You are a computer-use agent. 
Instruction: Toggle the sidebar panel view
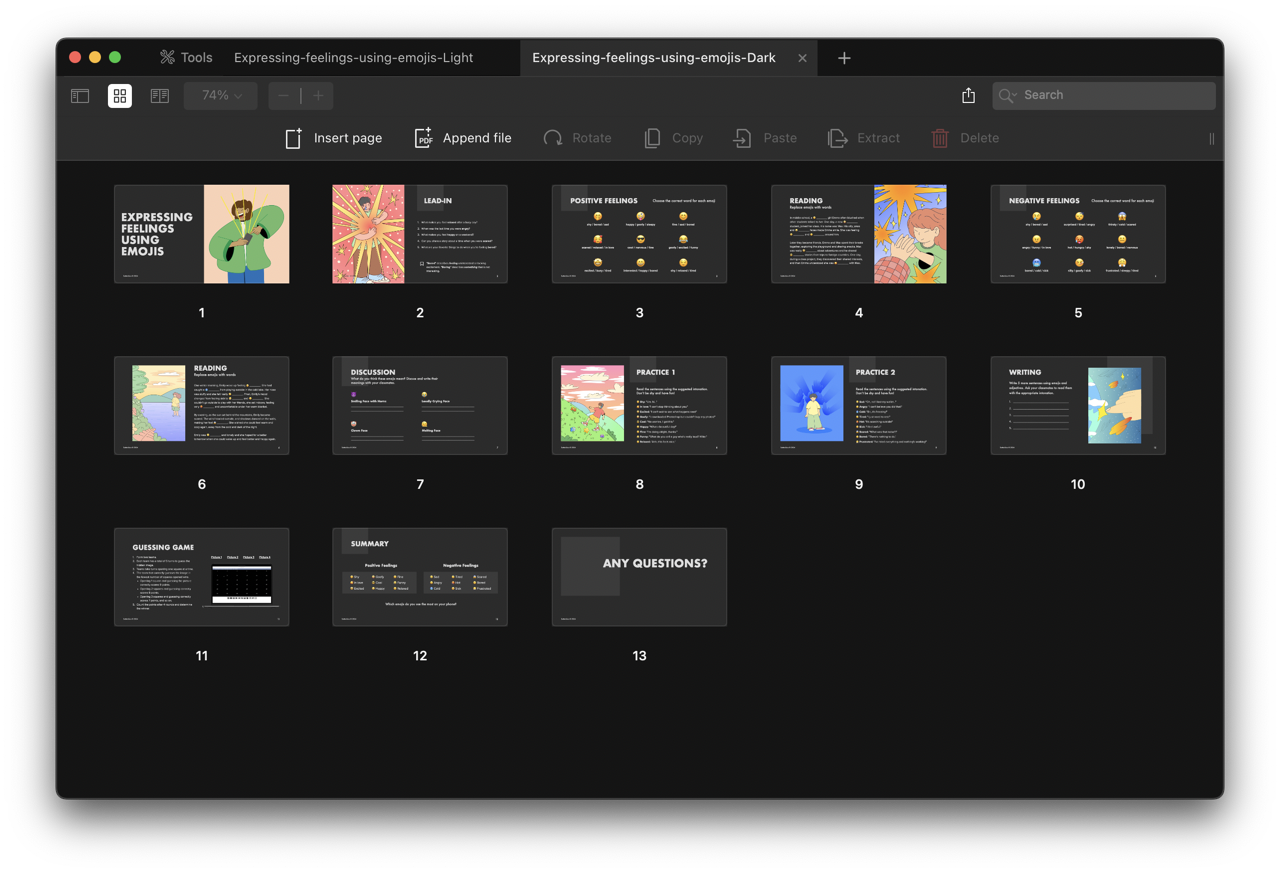pos(80,96)
